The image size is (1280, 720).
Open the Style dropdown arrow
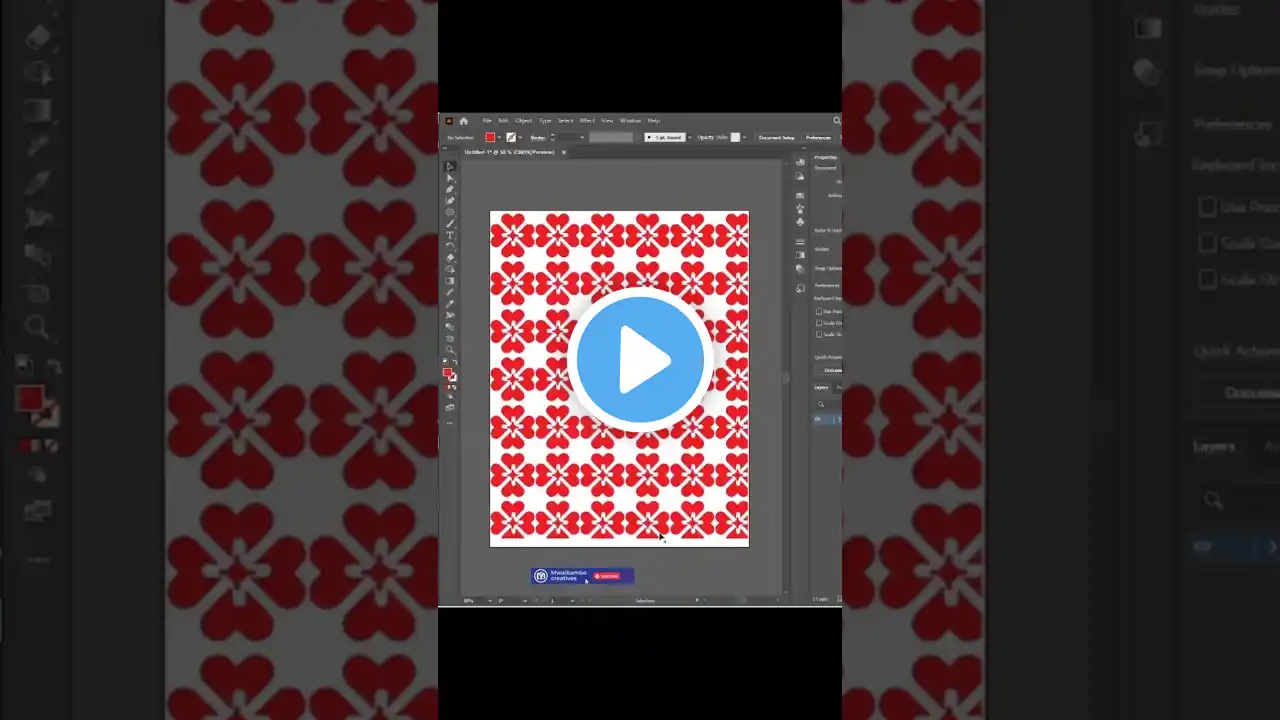coord(744,138)
